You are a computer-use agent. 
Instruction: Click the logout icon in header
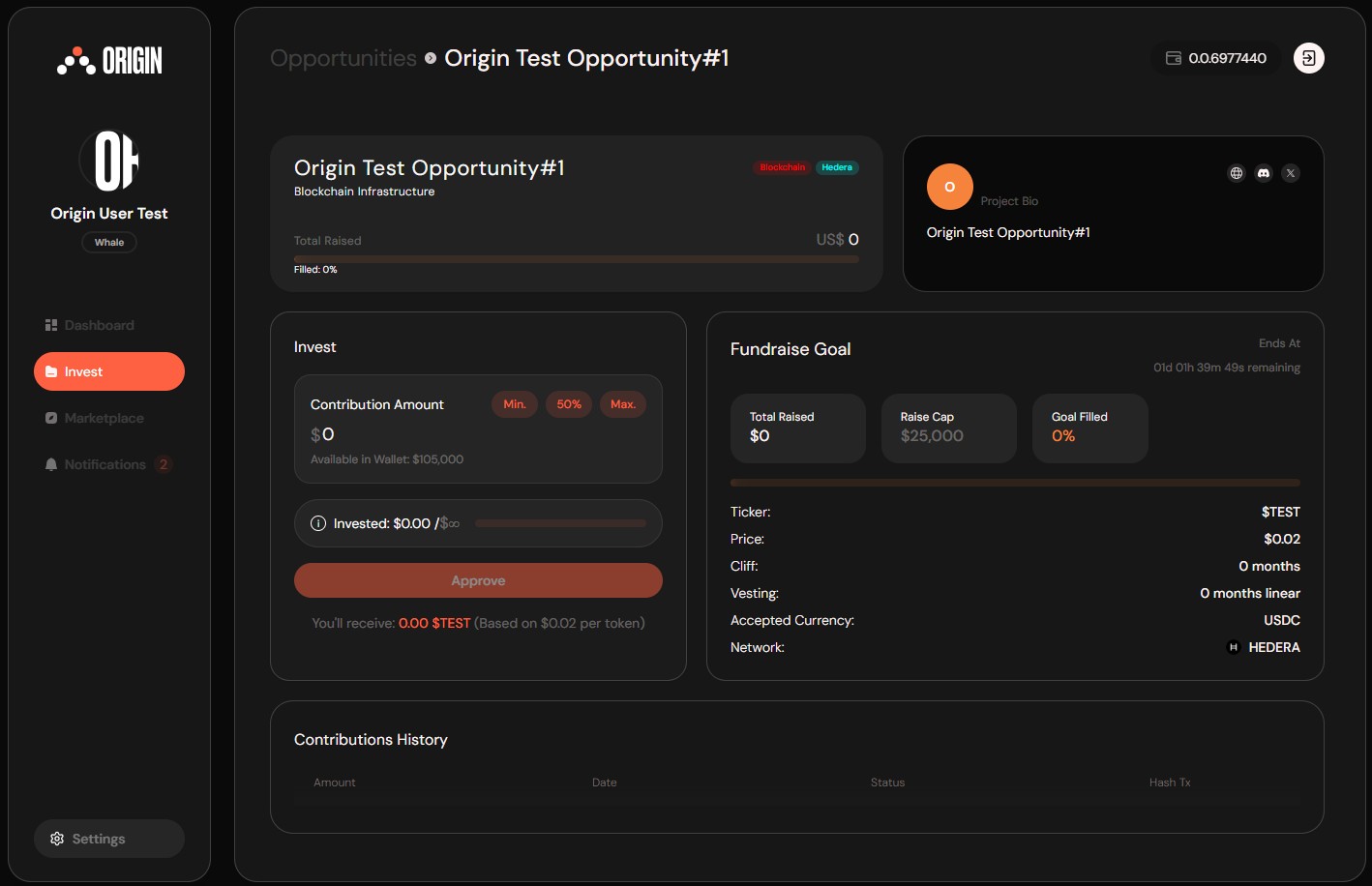click(x=1308, y=58)
